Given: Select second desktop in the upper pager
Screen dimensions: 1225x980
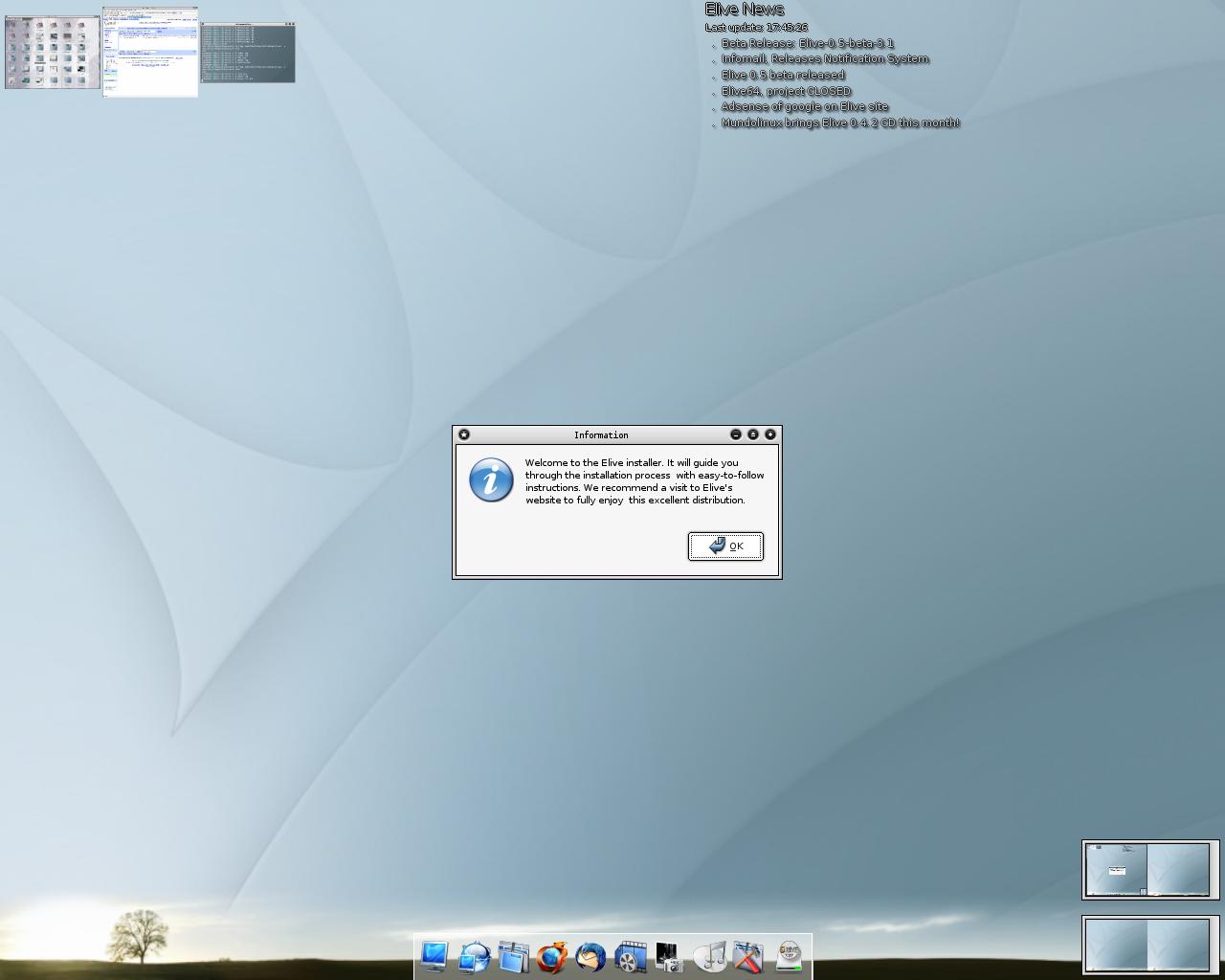Looking at the screenshot, I should coord(1178,870).
